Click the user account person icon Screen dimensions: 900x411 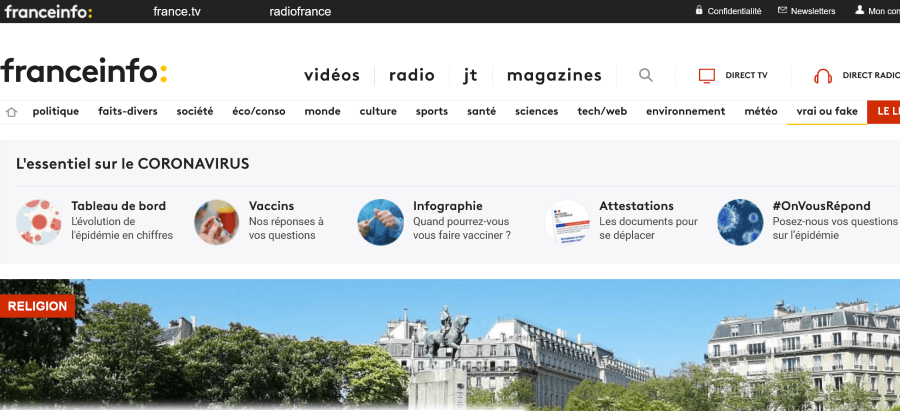[x=859, y=10]
